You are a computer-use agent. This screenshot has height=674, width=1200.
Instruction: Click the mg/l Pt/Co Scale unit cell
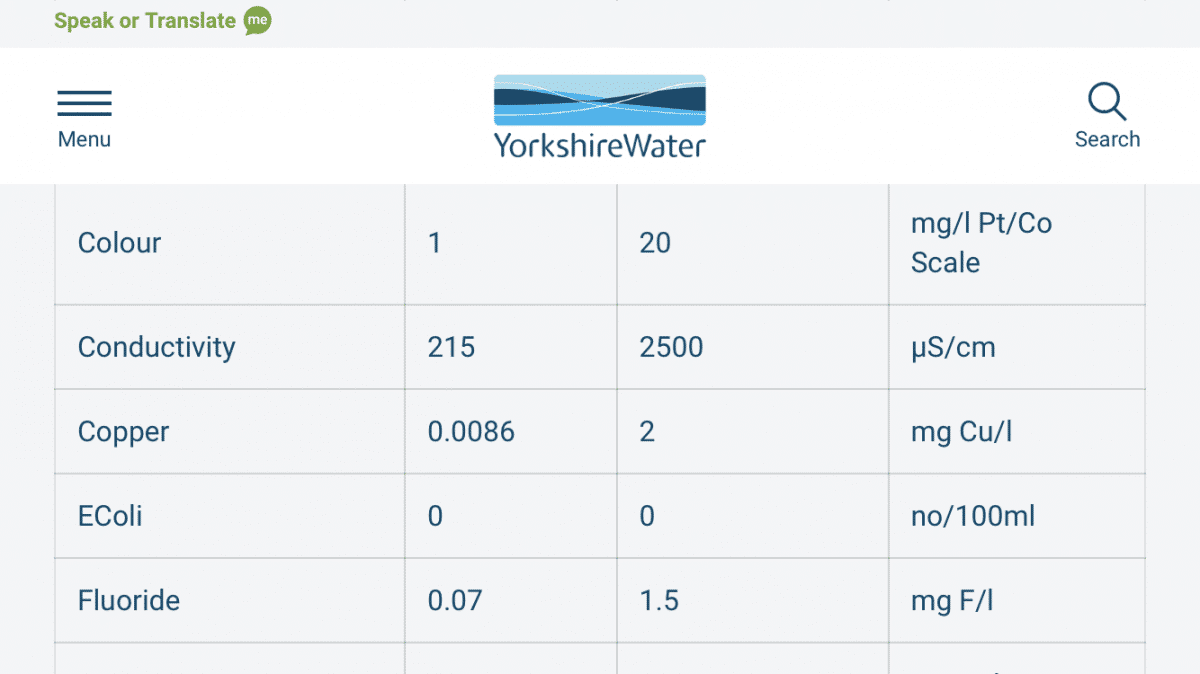(980, 243)
